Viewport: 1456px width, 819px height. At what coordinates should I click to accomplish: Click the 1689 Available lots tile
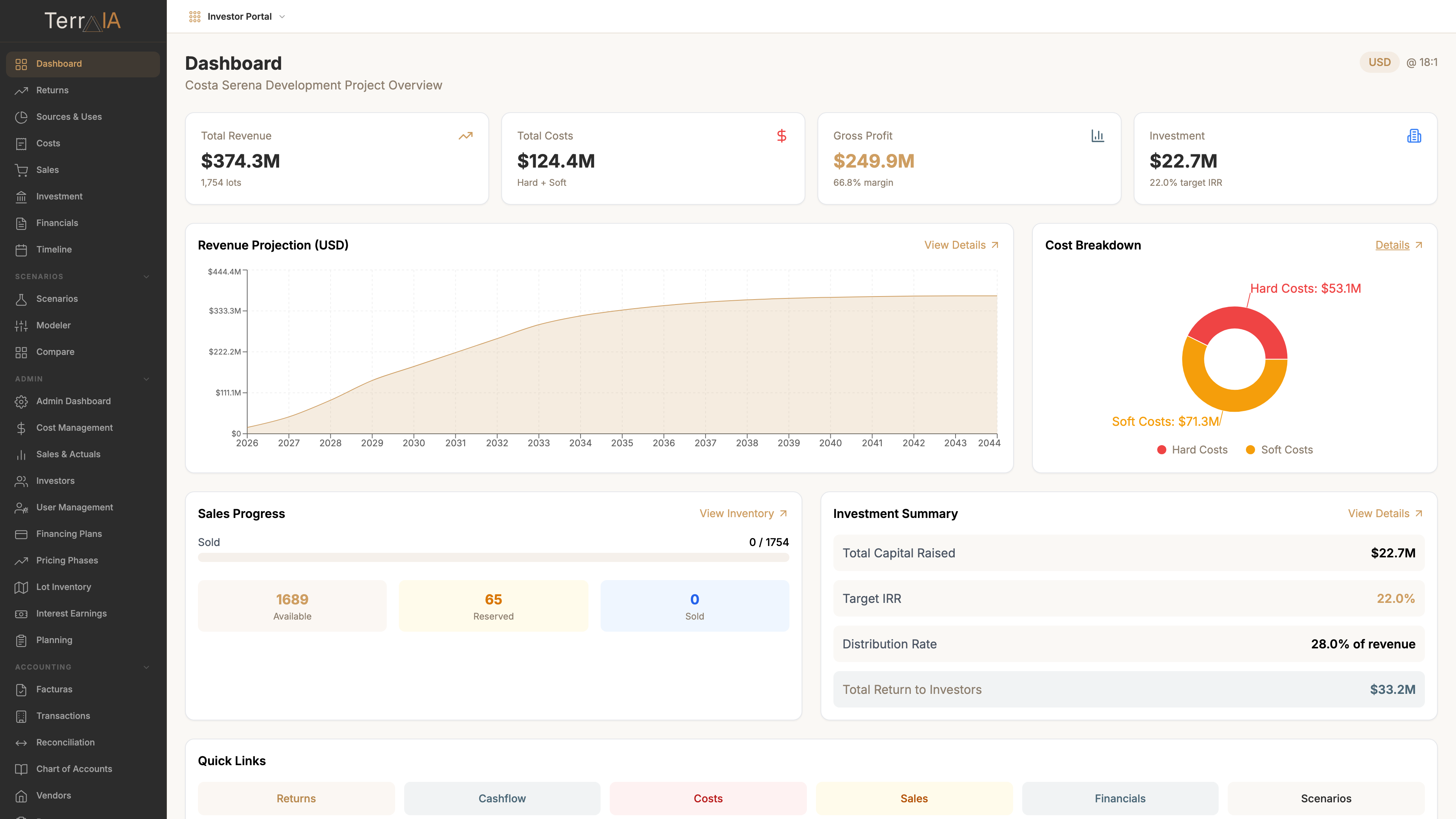292,606
